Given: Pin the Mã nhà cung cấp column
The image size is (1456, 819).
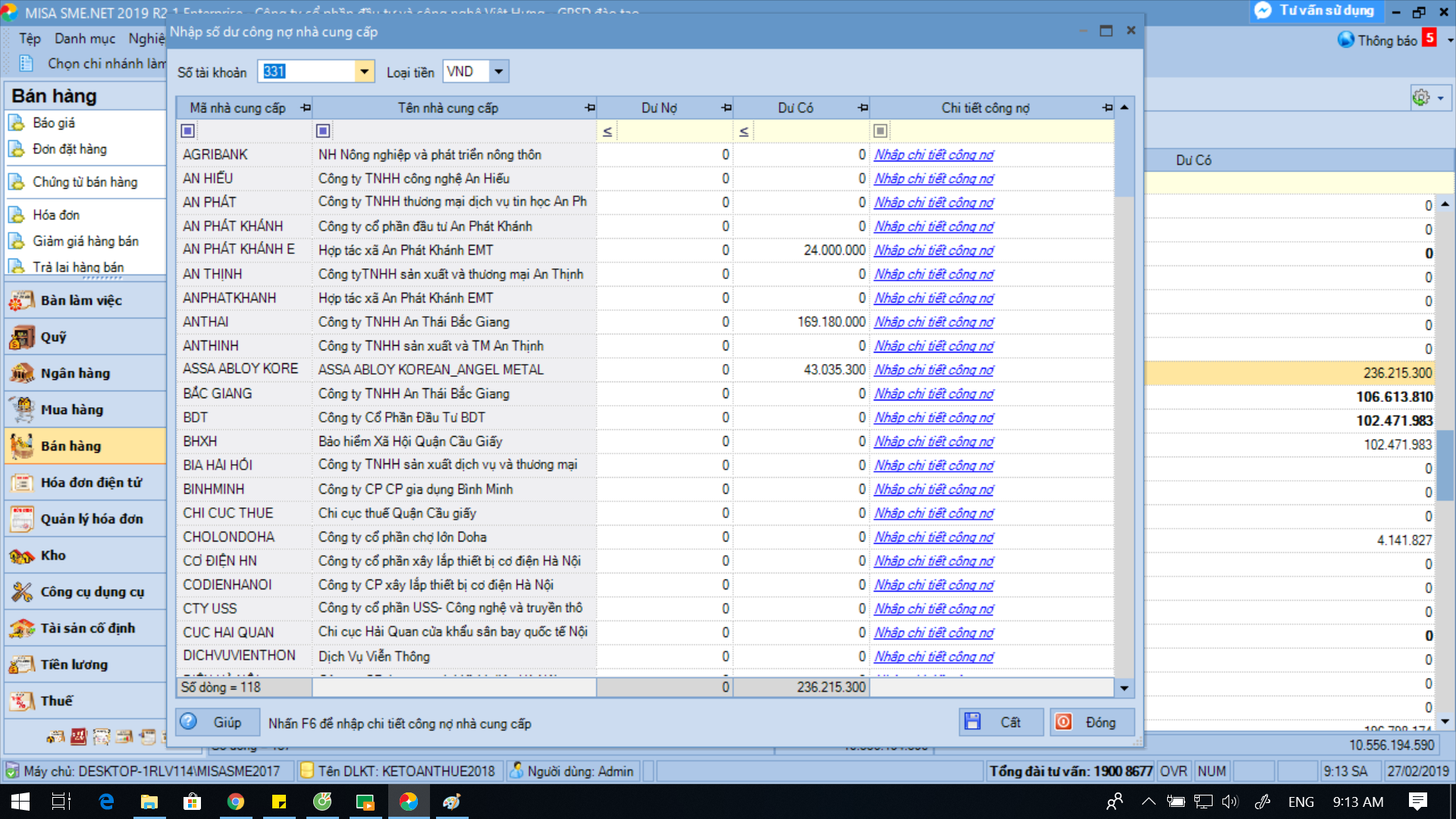Looking at the screenshot, I should [x=306, y=108].
